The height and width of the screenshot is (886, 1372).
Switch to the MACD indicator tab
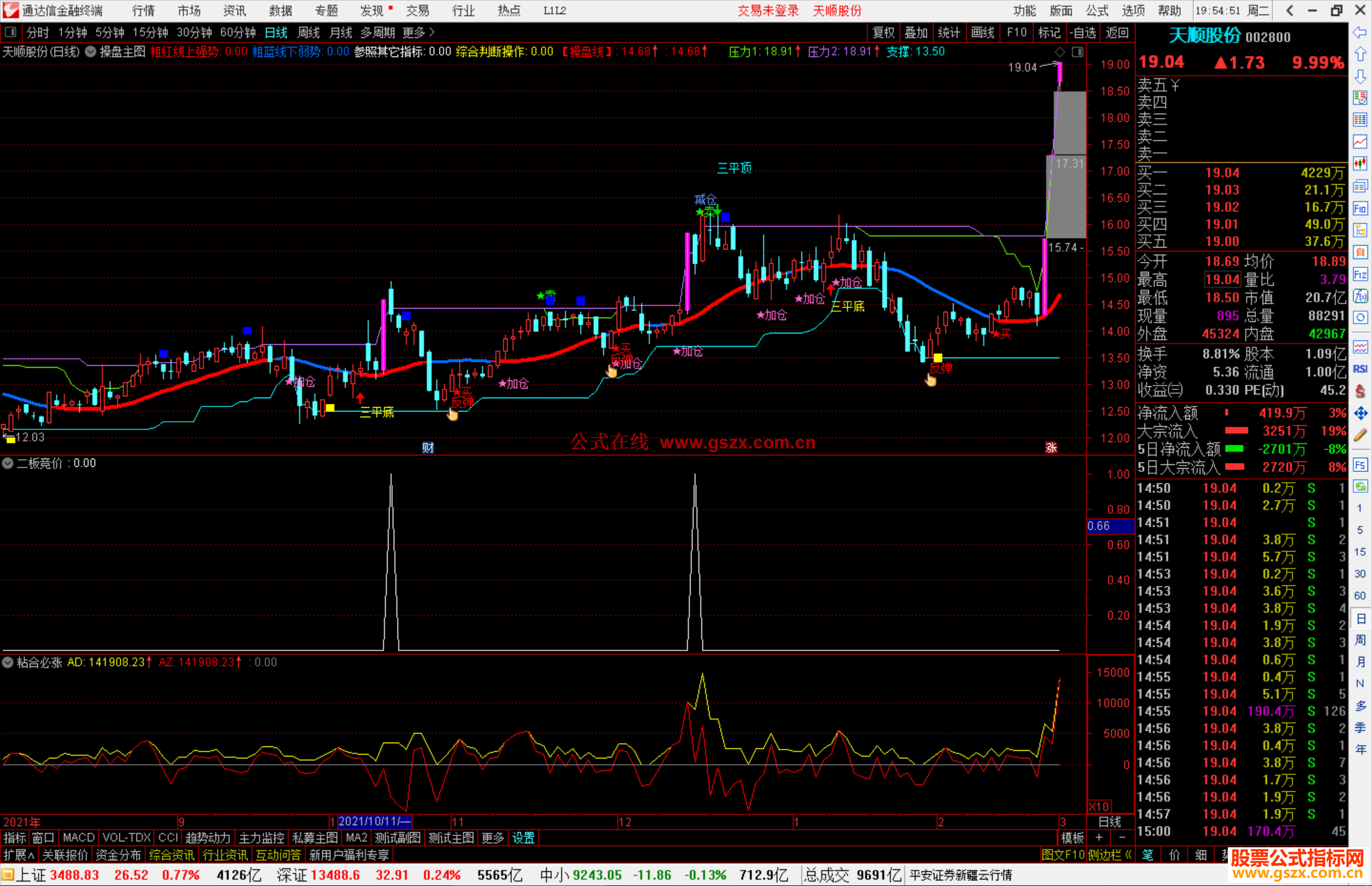tap(79, 838)
